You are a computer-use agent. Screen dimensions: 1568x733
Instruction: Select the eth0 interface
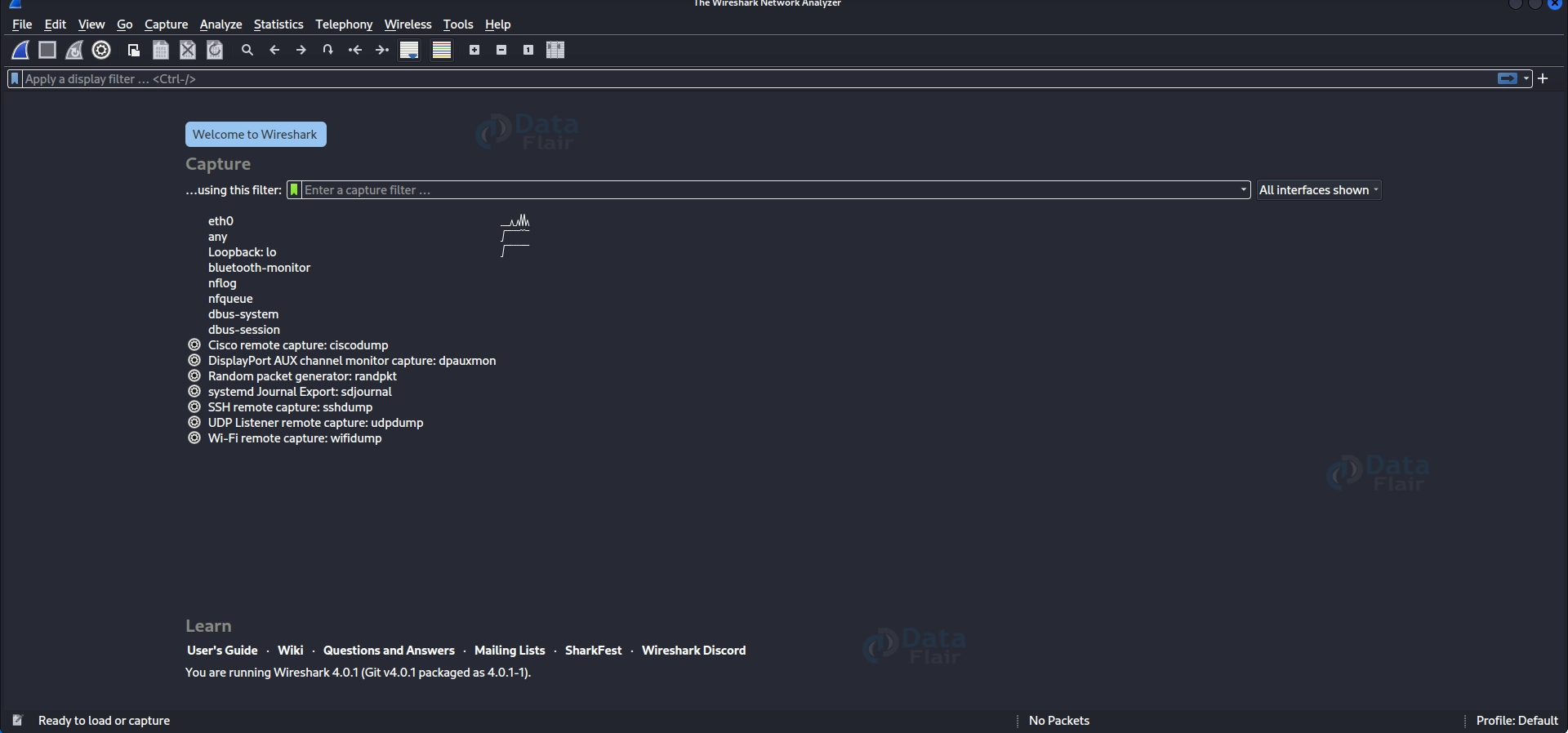(220, 221)
